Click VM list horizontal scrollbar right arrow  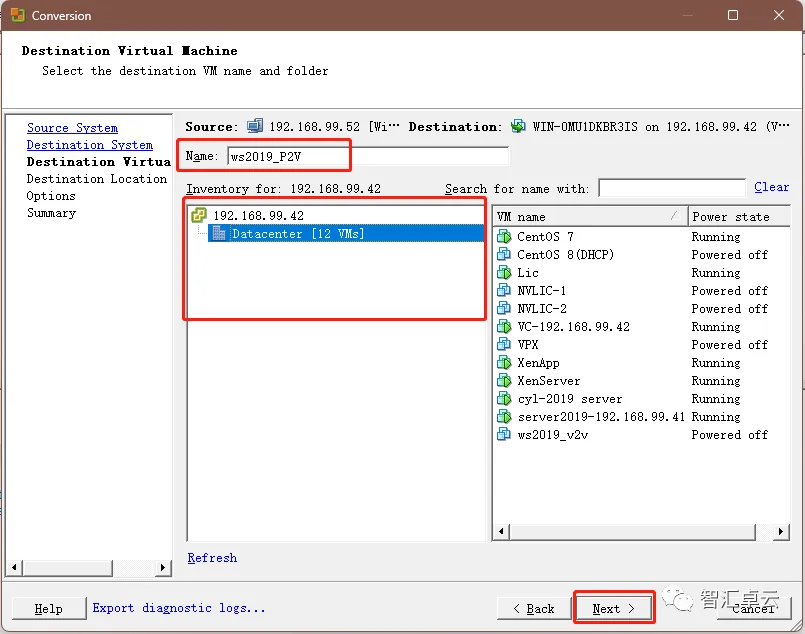tap(781, 532)
